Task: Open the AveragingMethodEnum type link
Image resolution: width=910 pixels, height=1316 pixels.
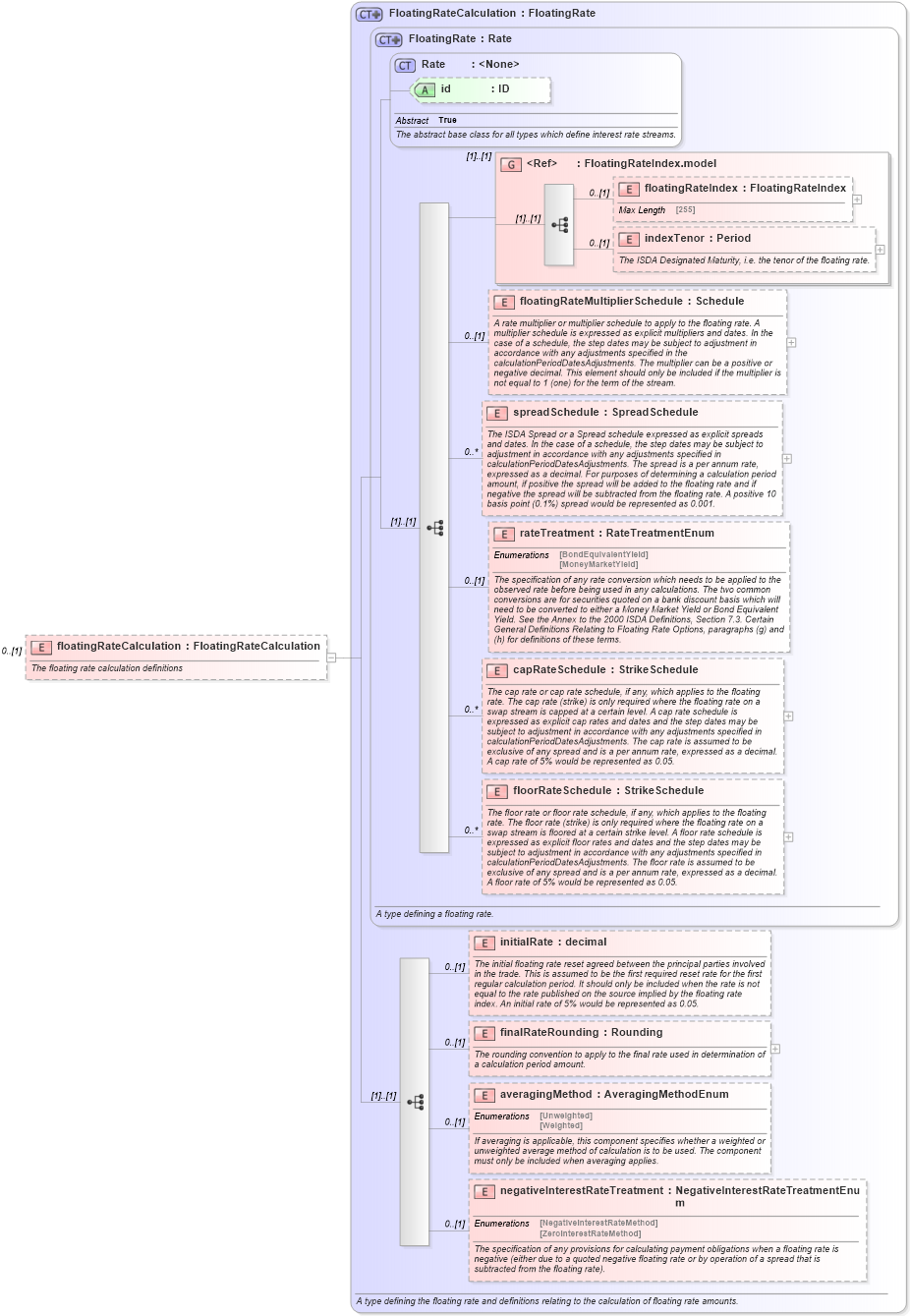Action: 666,1095
